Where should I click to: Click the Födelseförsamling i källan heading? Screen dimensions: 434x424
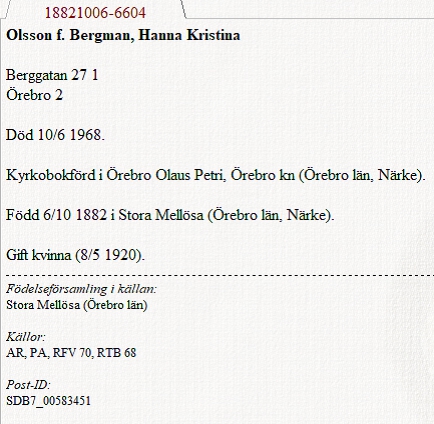point(81,289)
